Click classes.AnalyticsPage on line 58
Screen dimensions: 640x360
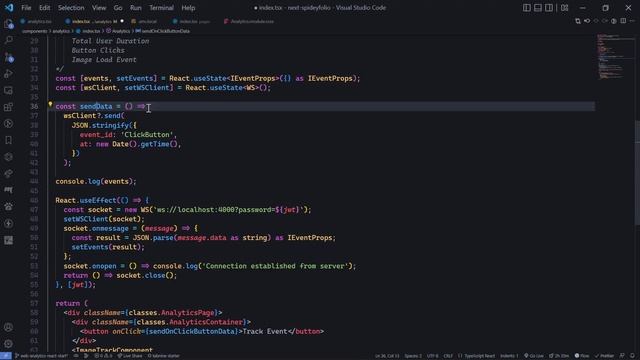point(171,313)
